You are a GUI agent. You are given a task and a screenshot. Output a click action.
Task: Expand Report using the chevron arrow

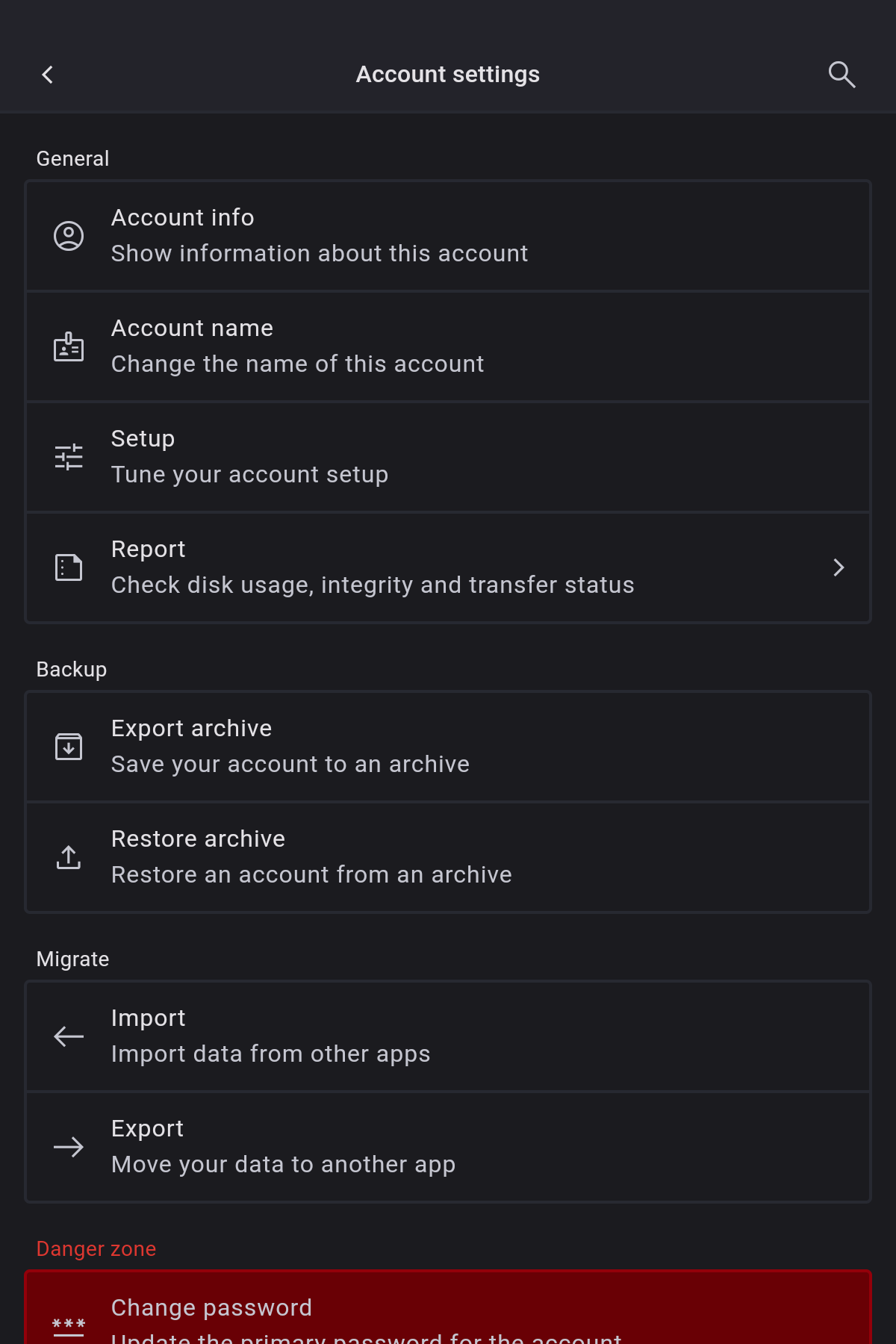pyautogui.click(x=839, y=567)
